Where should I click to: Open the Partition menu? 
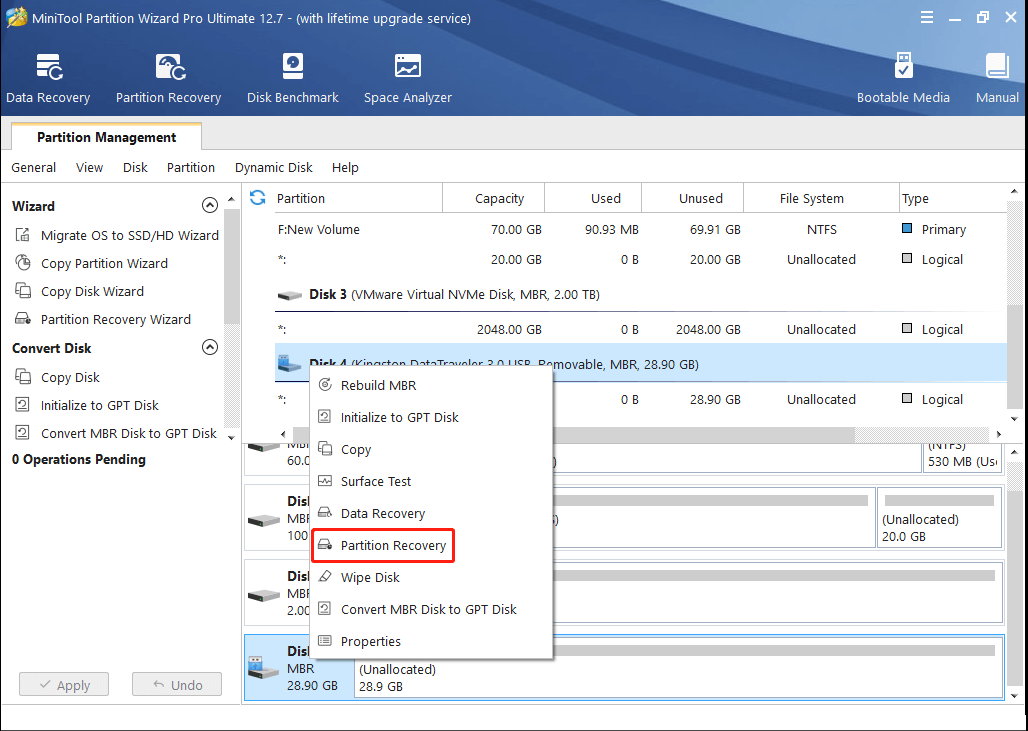(x=191, y=167)
